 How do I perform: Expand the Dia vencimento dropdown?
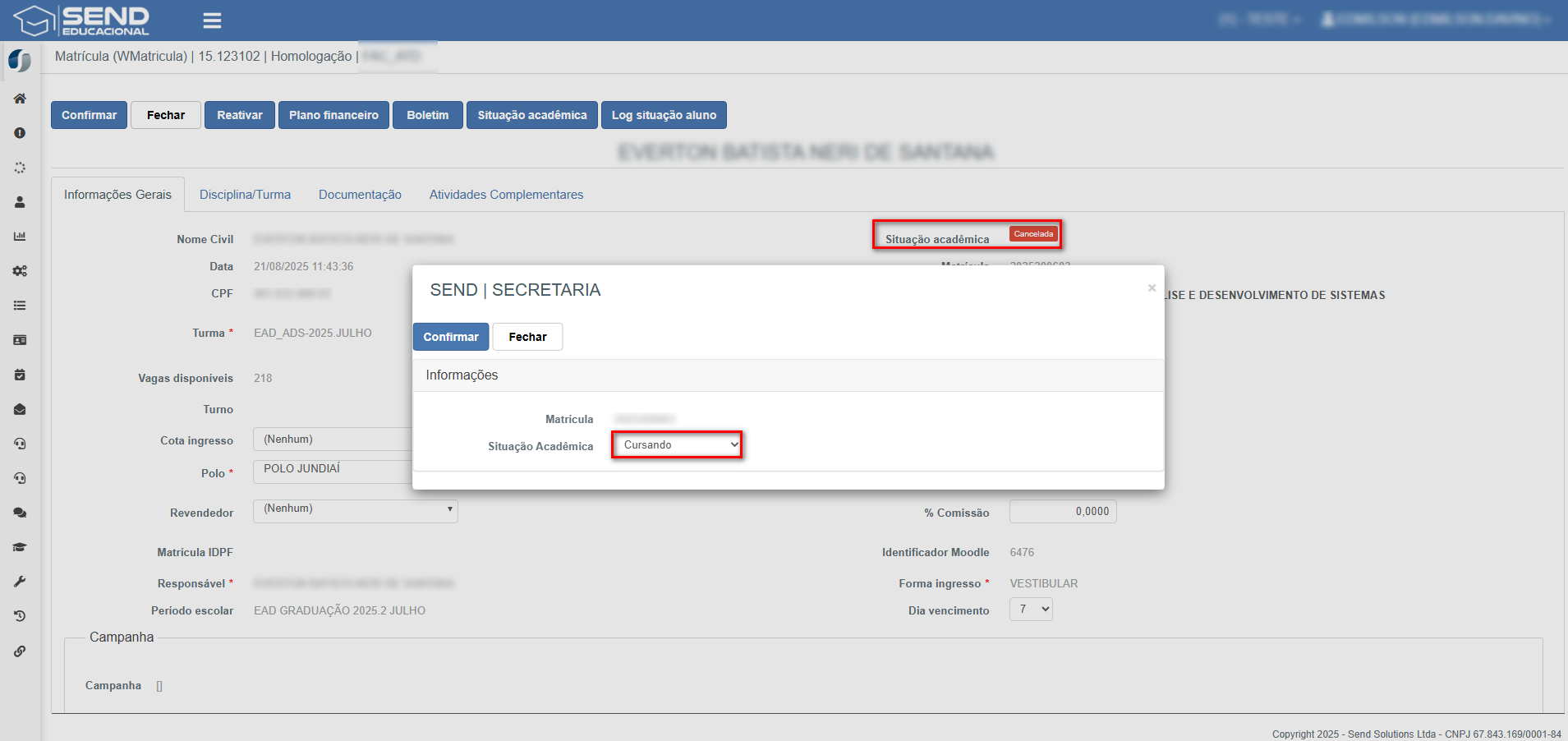(1031, 610)
